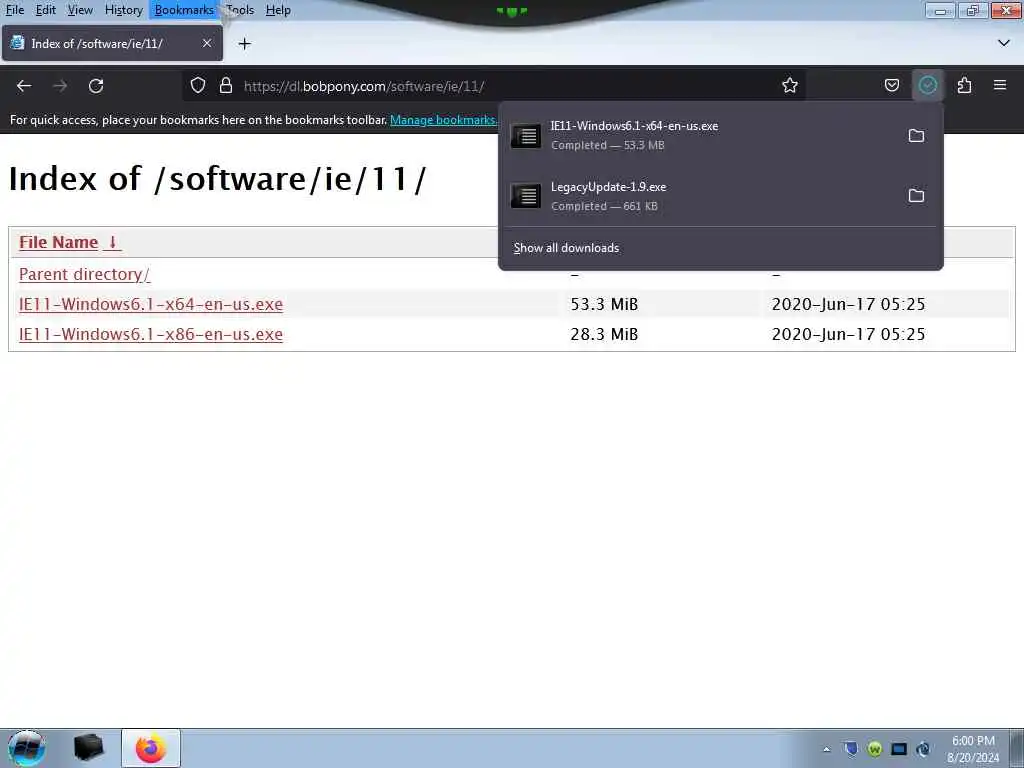Show hidden system tray icons
Image resolution: width=1024 pixels, height=768 pixels.
click(x=827, y=749)
